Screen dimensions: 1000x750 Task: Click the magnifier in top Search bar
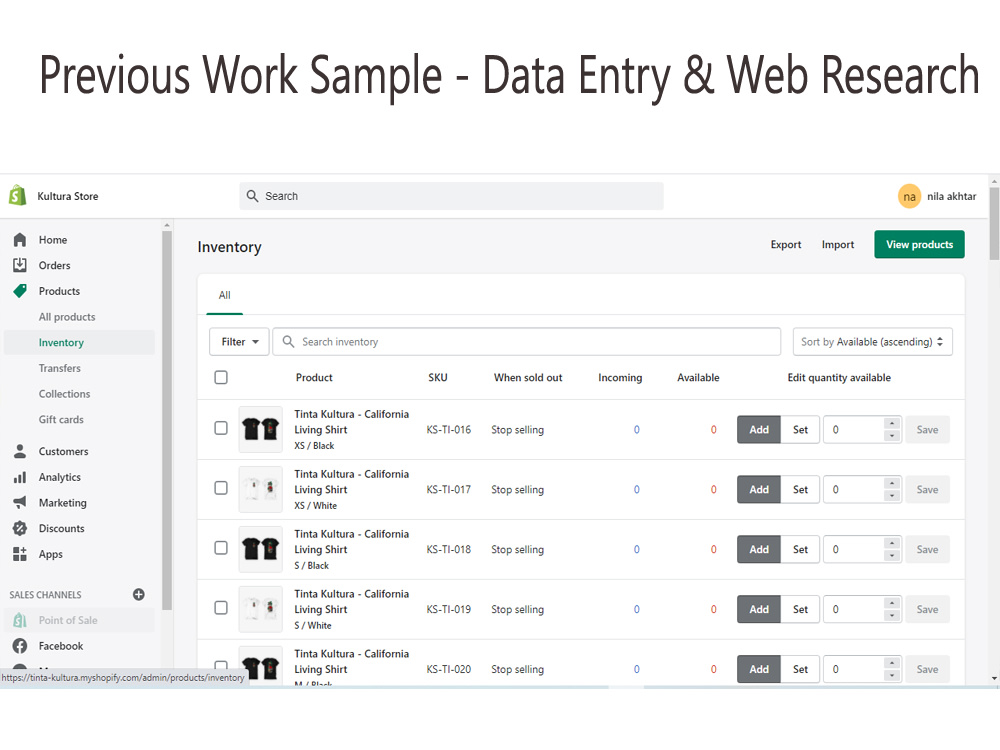click(253, 196)
